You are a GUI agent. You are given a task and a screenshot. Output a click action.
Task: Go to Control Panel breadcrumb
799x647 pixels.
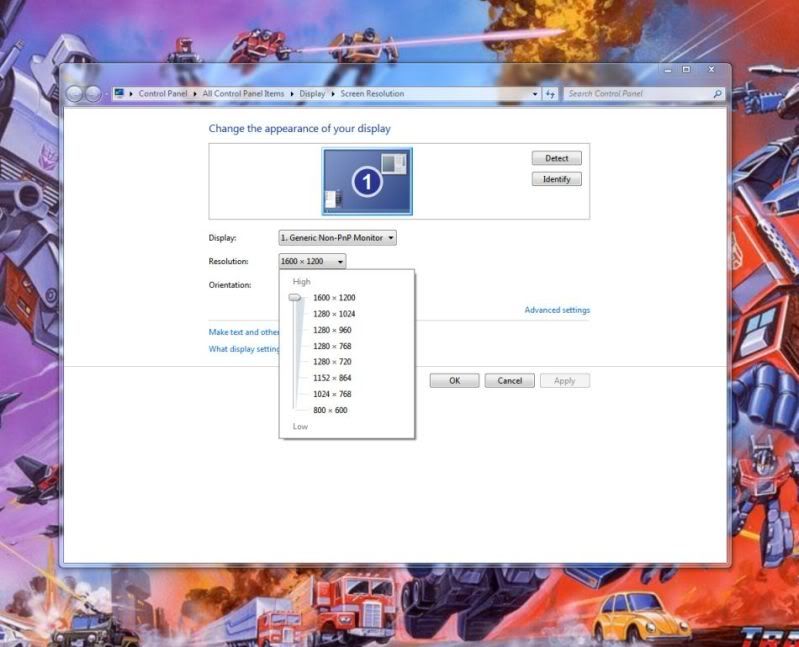pos(163,94)
